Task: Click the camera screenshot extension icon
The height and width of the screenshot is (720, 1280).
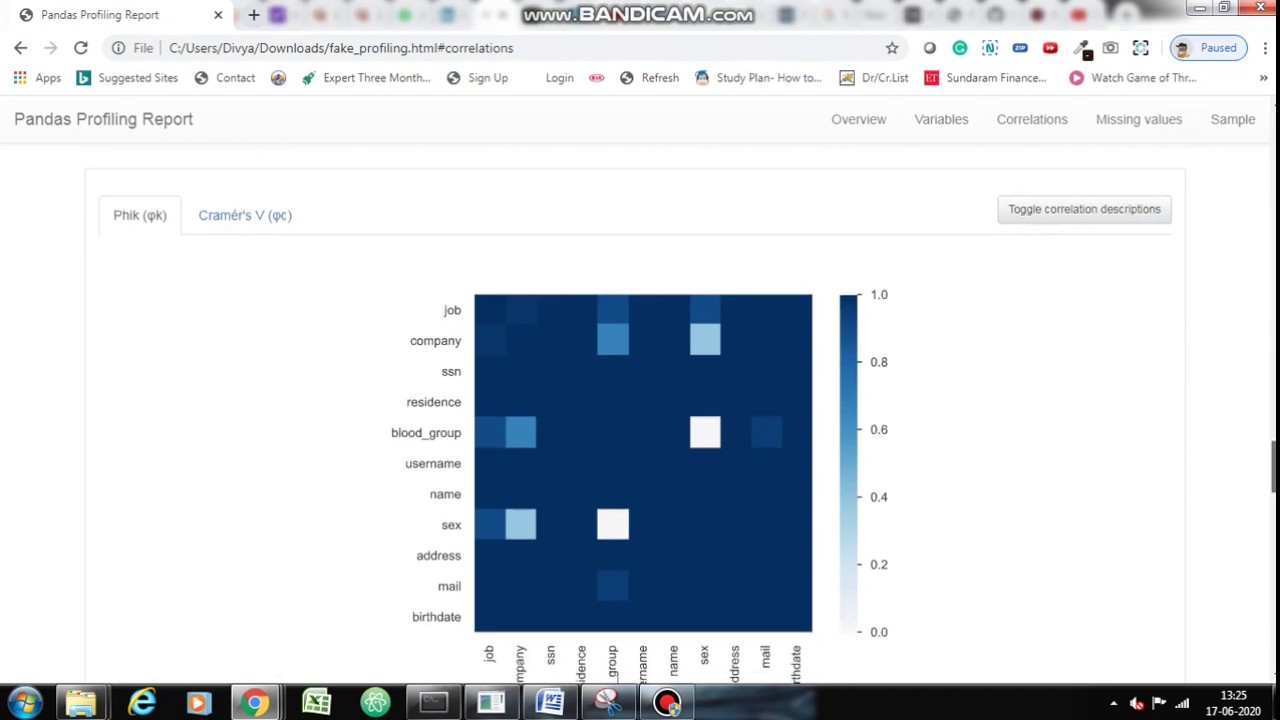Action: 1110,48
